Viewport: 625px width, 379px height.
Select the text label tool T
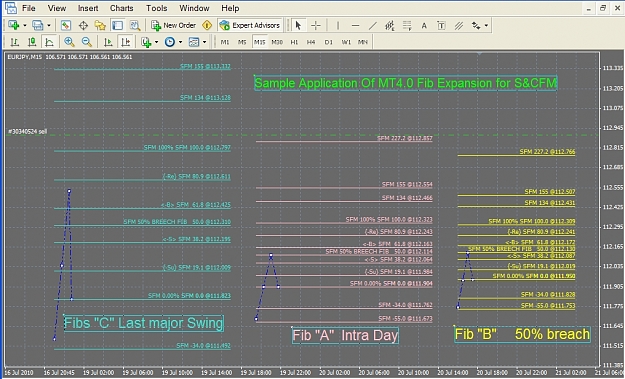[x=441, y=26]
